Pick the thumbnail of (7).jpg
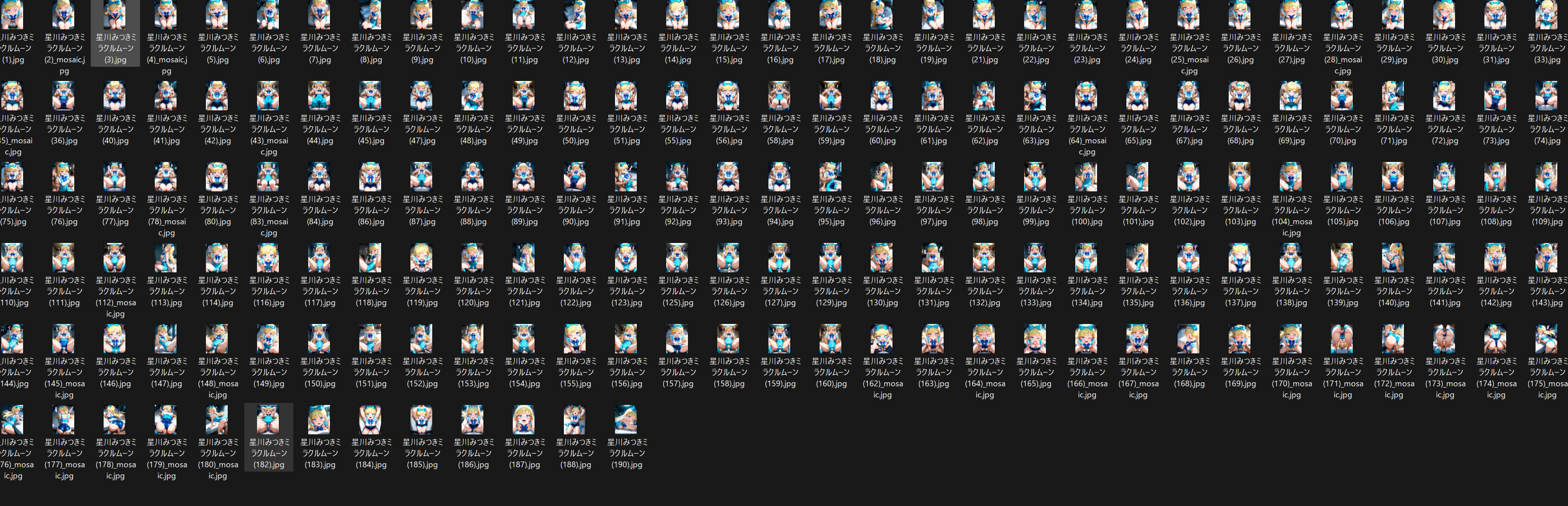The height and width of the screenshot is (506, 1568). [x=320, y=15]
